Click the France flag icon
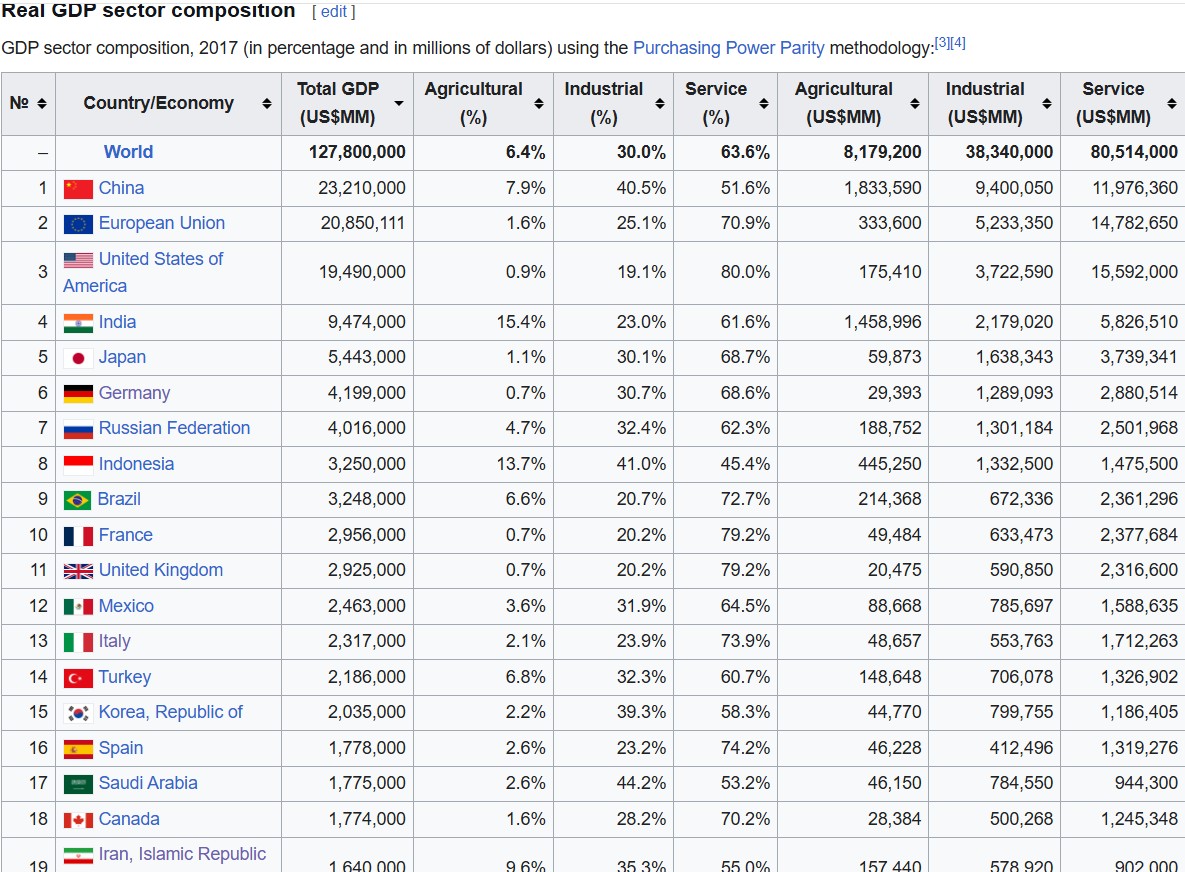This screenshot has height=872, width=1185. pyautogui.click(x=78, y=536)
